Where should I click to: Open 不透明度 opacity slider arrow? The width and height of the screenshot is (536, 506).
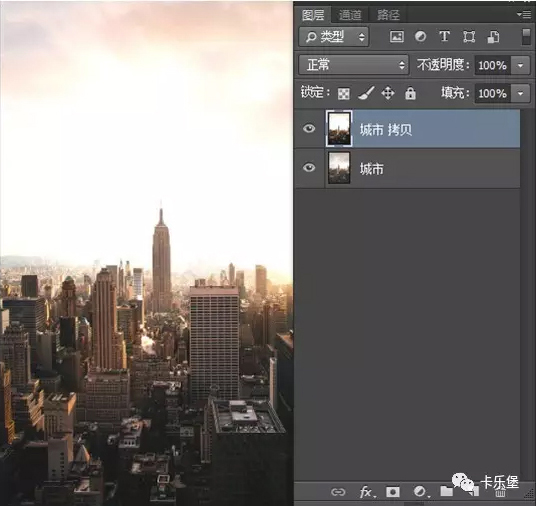tap(520, 65)
